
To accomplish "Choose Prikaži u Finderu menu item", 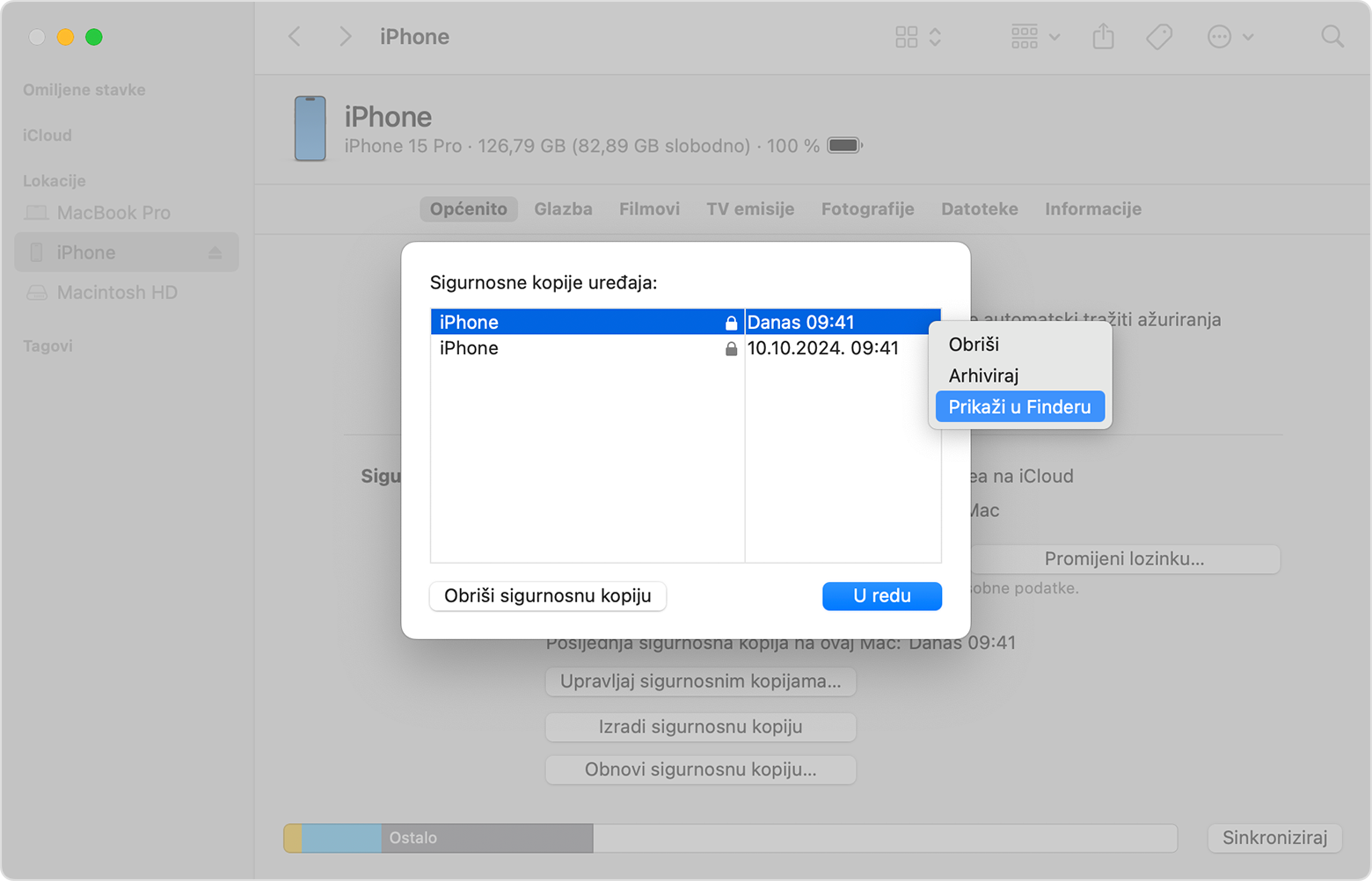I will [x=1020, y=407].
